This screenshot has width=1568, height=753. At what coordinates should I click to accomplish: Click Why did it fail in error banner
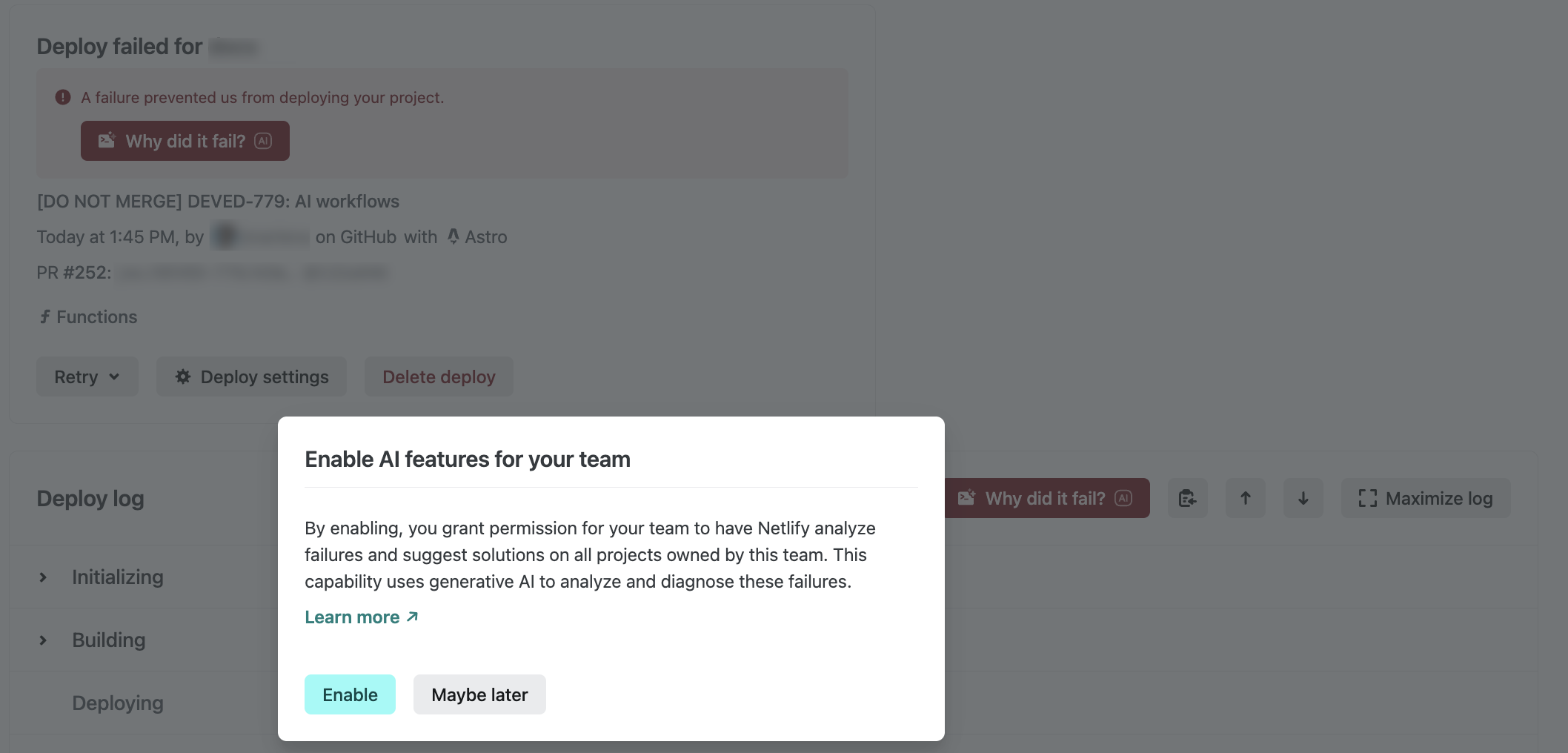coord(185,141)
